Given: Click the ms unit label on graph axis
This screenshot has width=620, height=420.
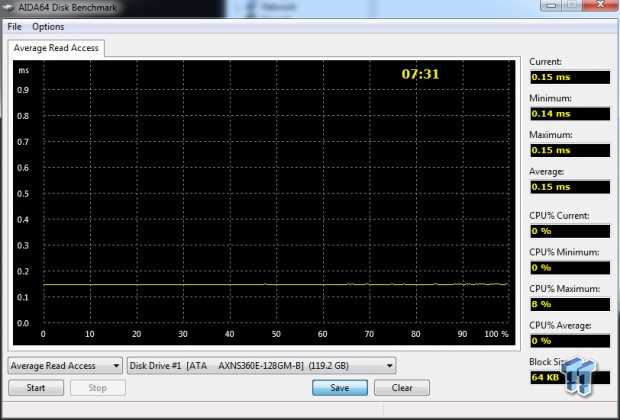Looking at the screenshot, I should pyautogui.click(x=24, y=71).
